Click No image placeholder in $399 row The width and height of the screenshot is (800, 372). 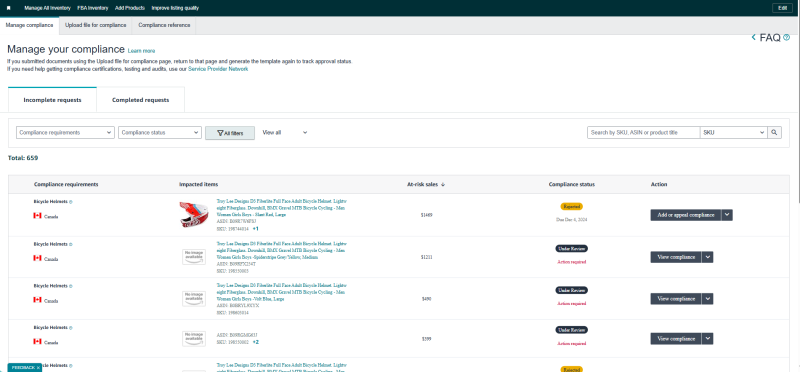[194, 338]
